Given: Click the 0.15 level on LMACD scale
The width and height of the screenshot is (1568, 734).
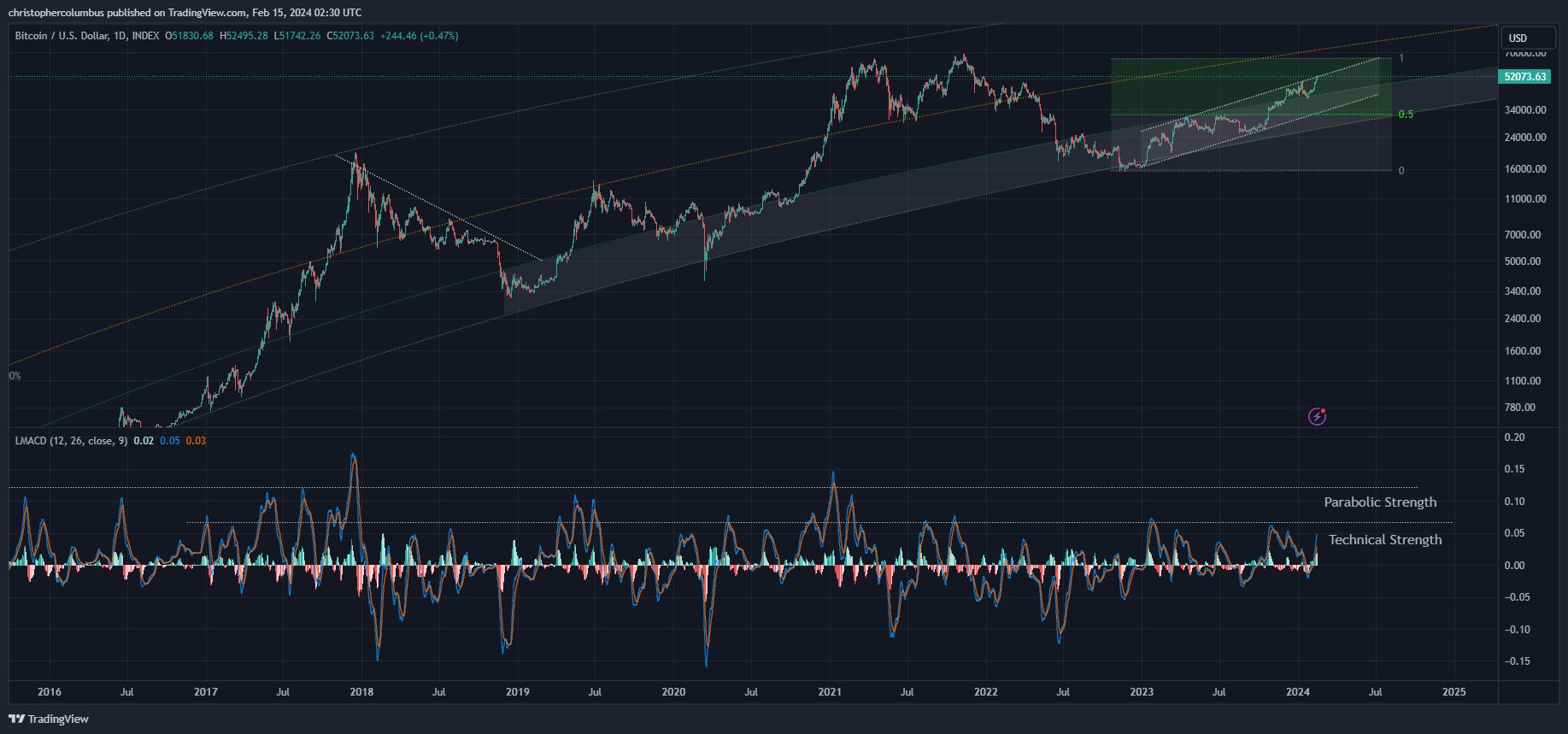Looking at the screenshot, I should pos(1514,469).
